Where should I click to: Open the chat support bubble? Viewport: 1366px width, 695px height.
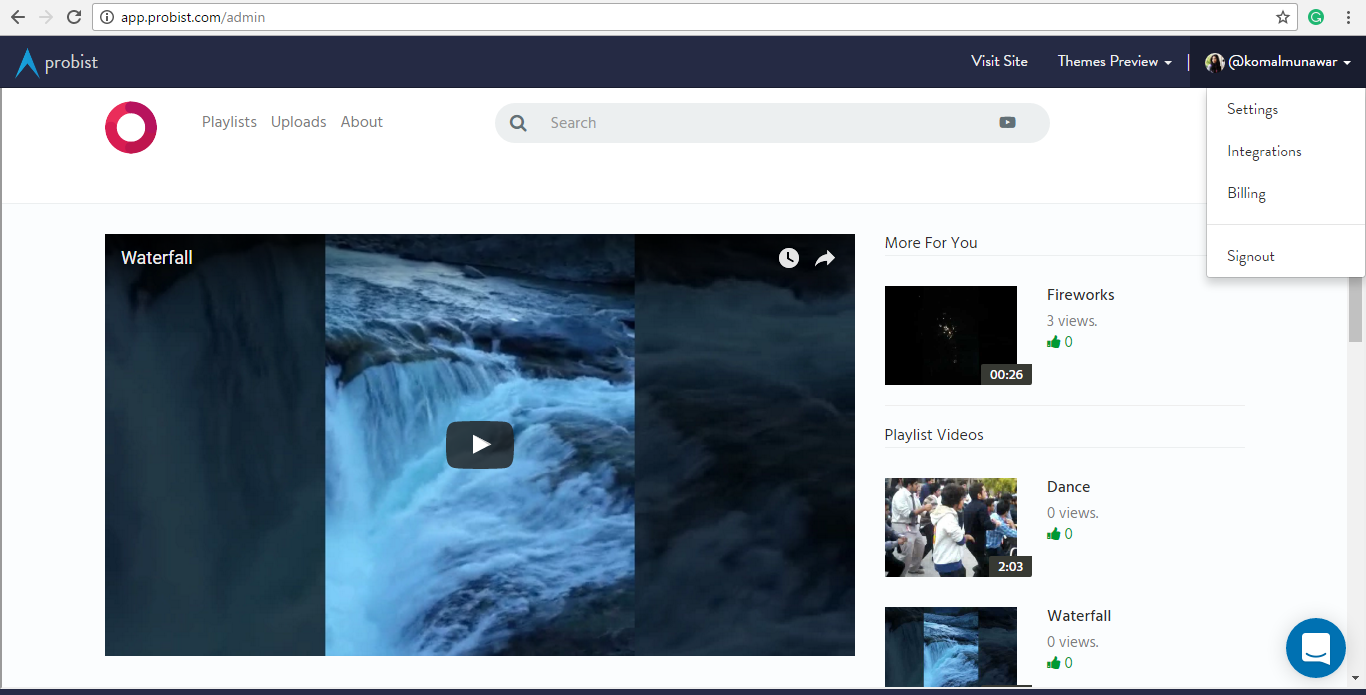click(1315, 648)
